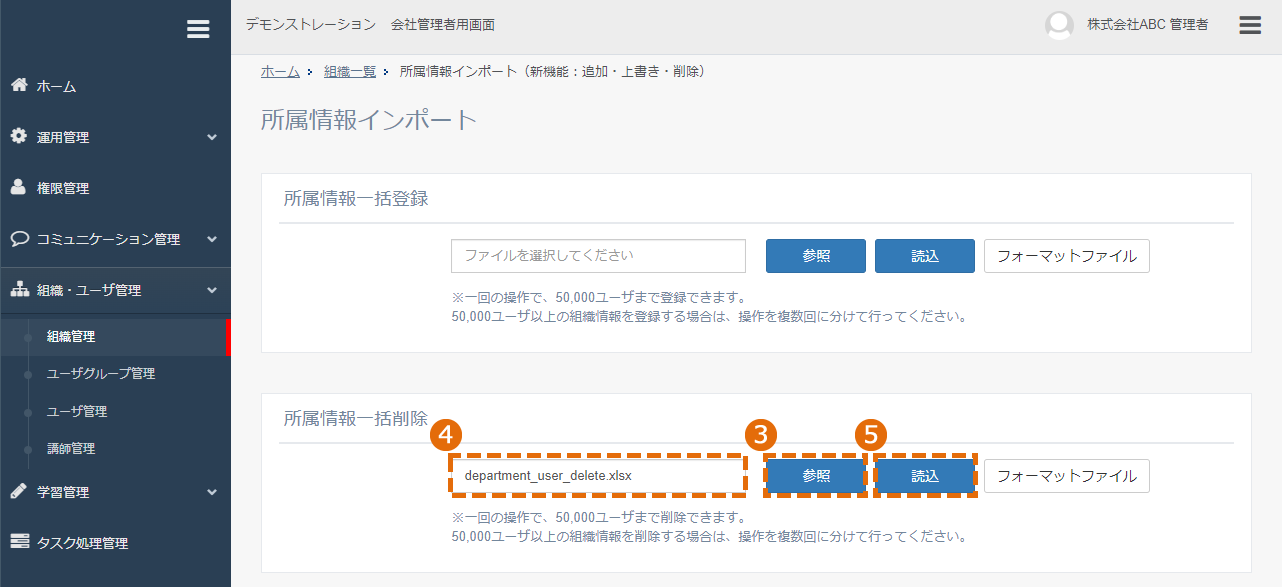Viewport: 1282px width, 587px height.
Task: Click the ホーム breadcrumb link
Action: click(280, 71)
